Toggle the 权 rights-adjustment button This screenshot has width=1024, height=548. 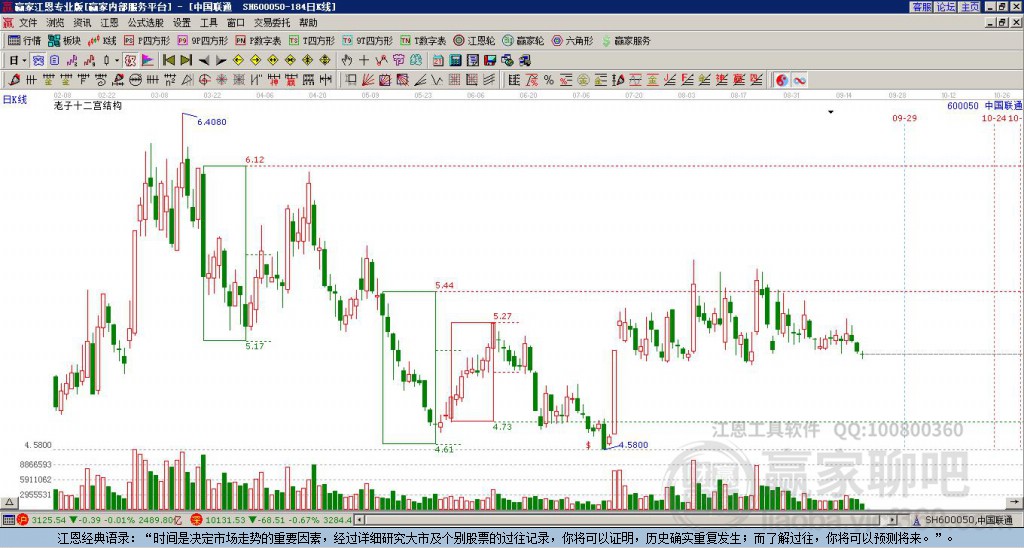pyautogui.click(x=130, y=60)
